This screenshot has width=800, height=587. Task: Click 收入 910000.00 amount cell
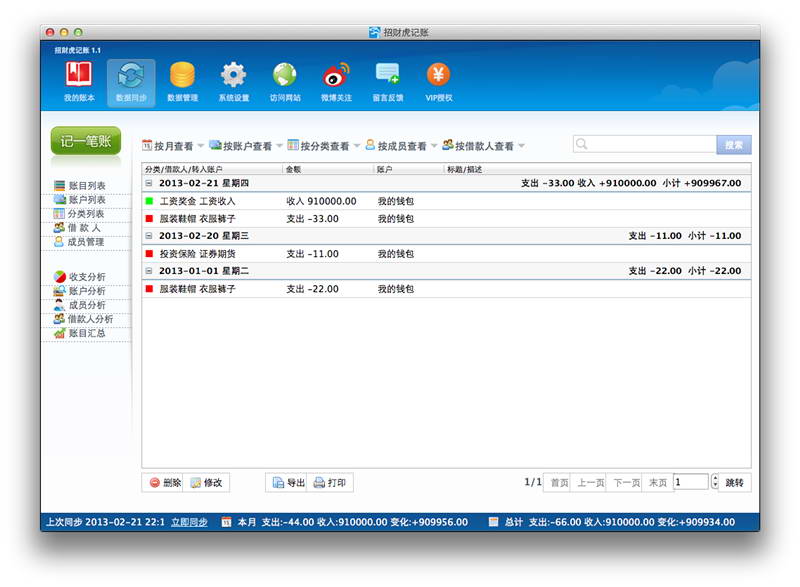tap(321, 201)
